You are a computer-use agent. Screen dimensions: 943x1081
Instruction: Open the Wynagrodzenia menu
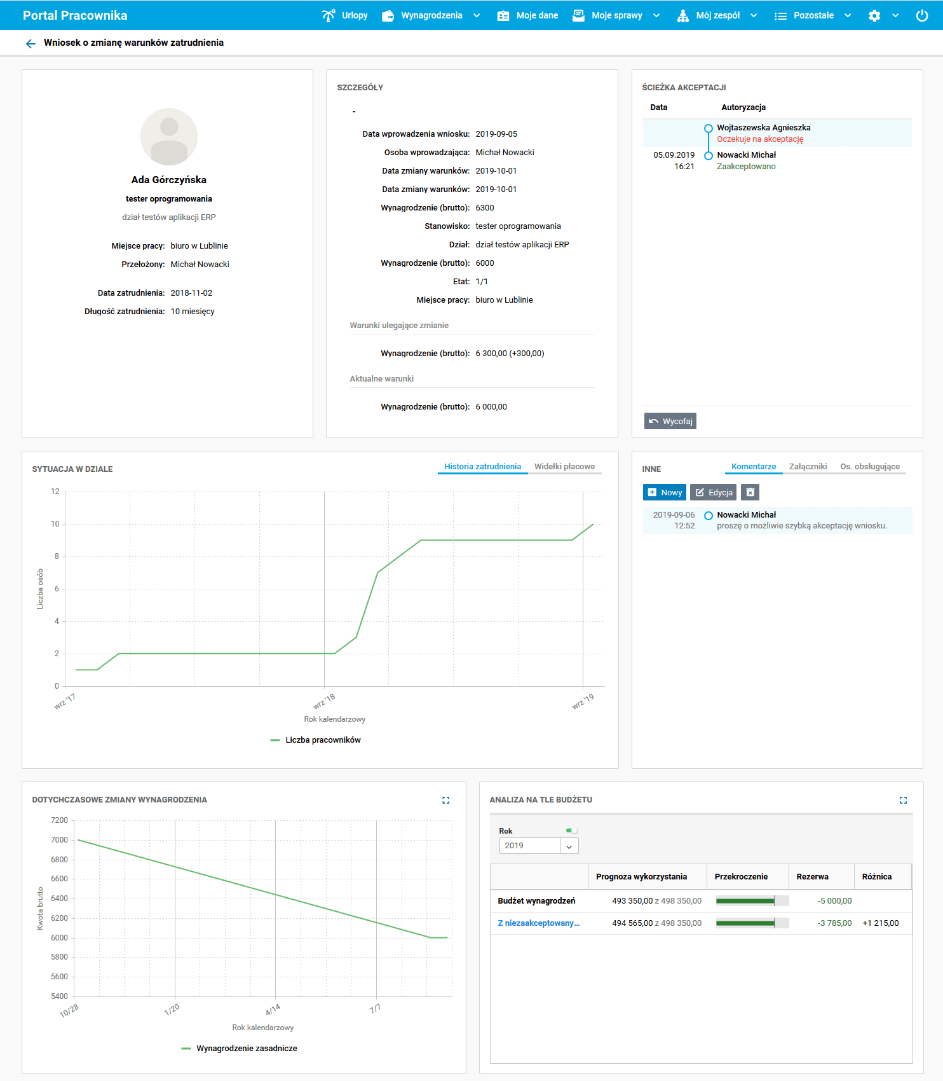point(431,15)
